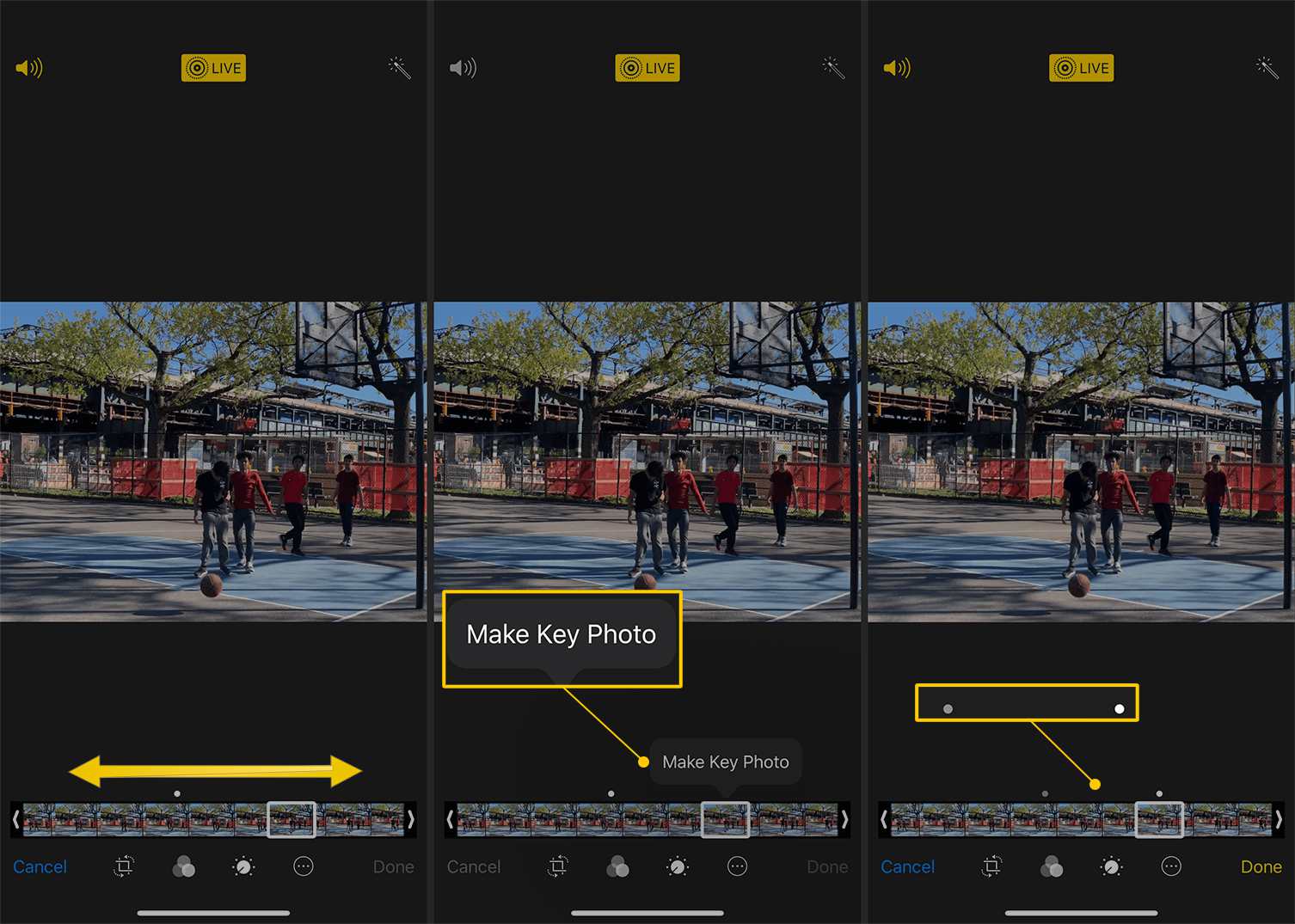This screenshot has width=1295, height=924.
Task: Open more options ellipsis in left screen
Action: pos(304,866)
